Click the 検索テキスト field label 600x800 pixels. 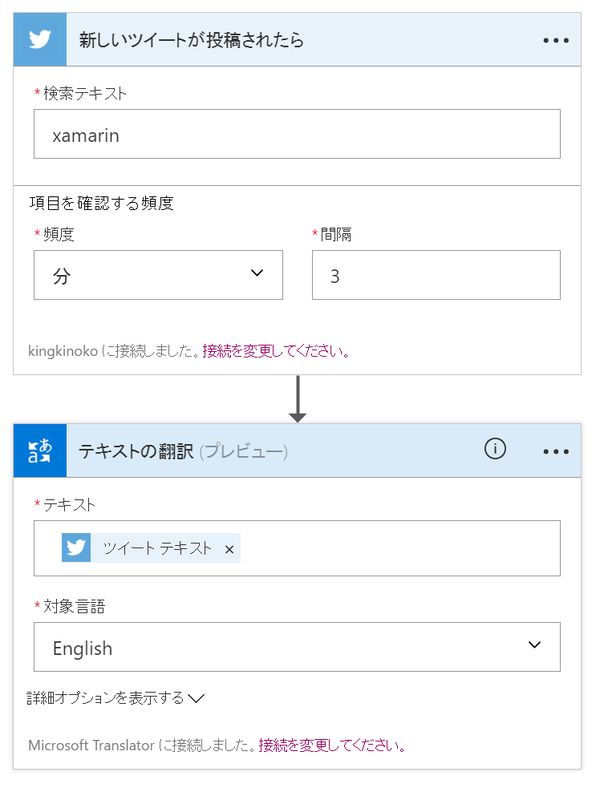point(85,93)
